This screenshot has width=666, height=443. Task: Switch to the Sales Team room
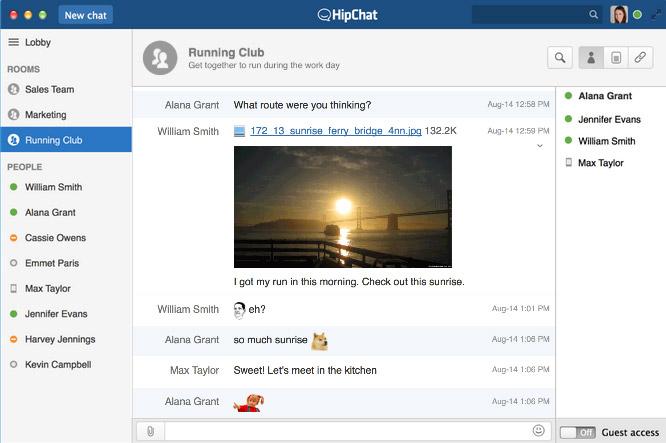click(49, 89)
